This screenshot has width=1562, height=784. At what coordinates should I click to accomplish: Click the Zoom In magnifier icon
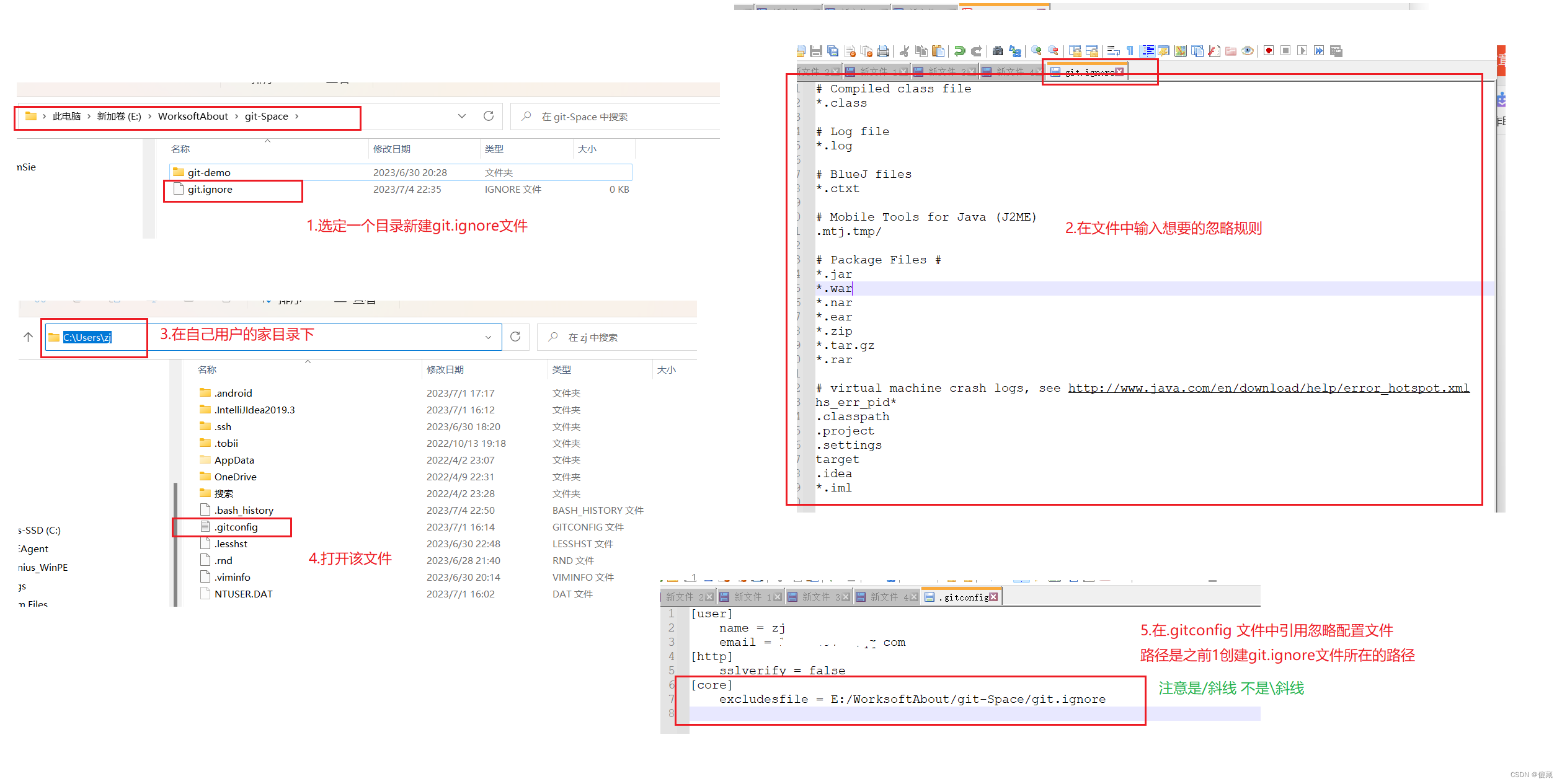1036,51
